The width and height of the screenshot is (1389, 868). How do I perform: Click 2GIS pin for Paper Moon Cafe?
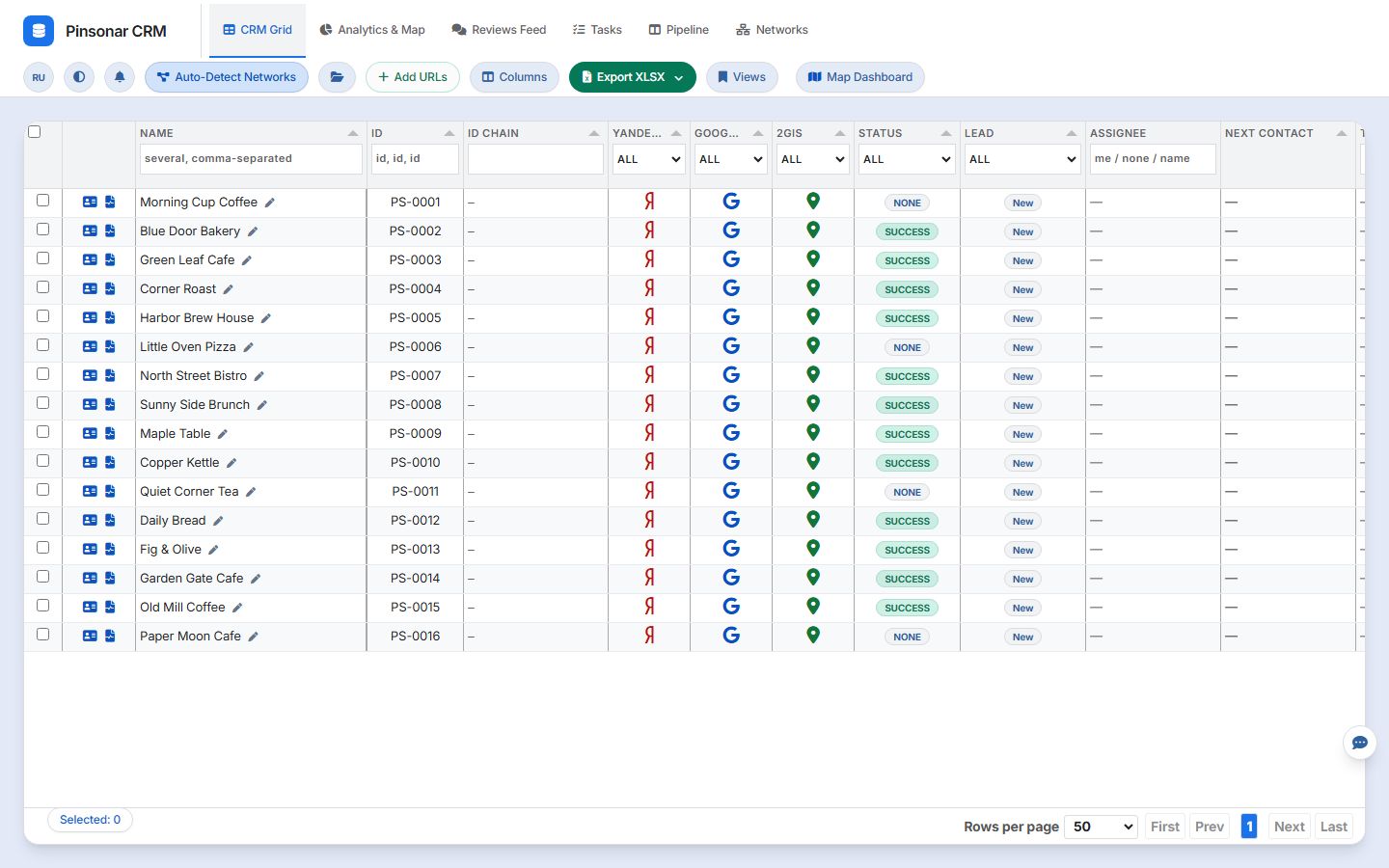pos(813,635)
